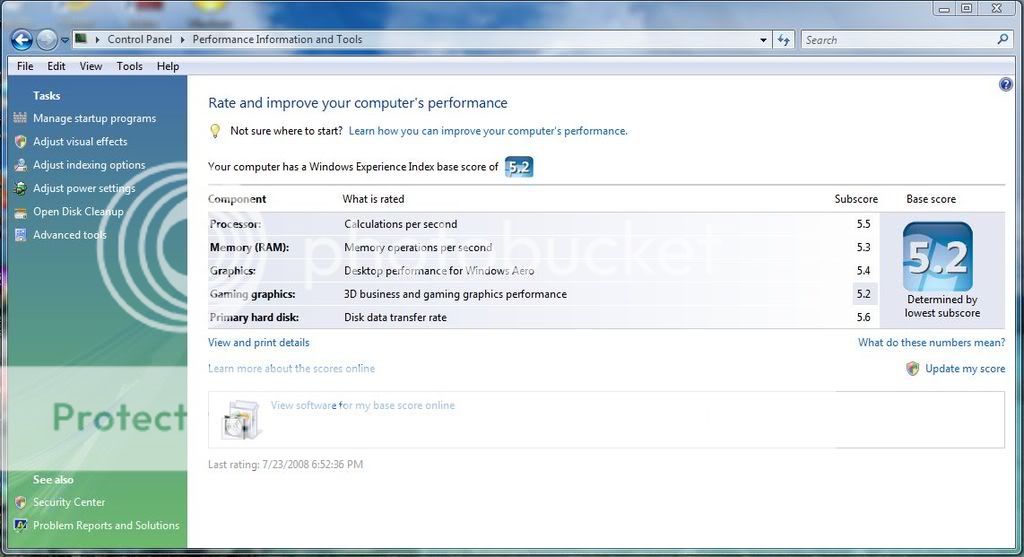Click the Adjust indexing options icon
This screenshot has height=557, width=1024.
(x=20, y=165)
